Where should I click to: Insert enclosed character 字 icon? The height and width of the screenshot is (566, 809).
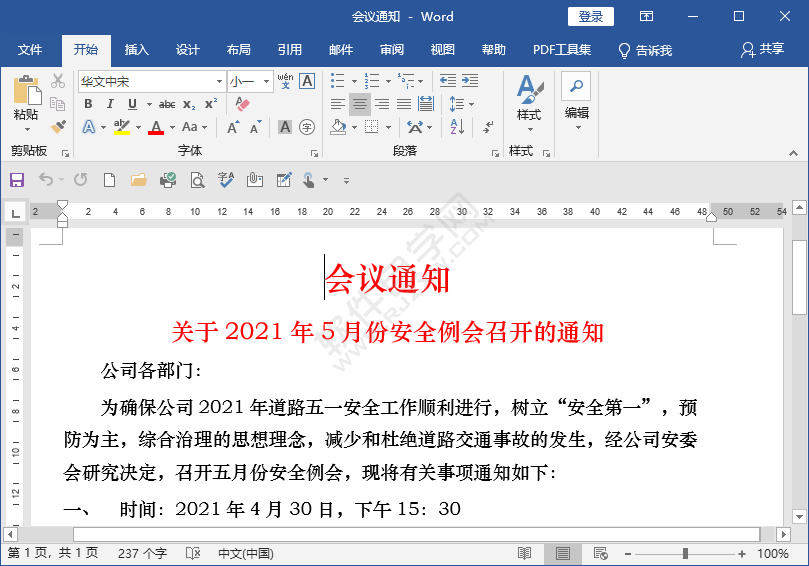click(x=307, y=127)
